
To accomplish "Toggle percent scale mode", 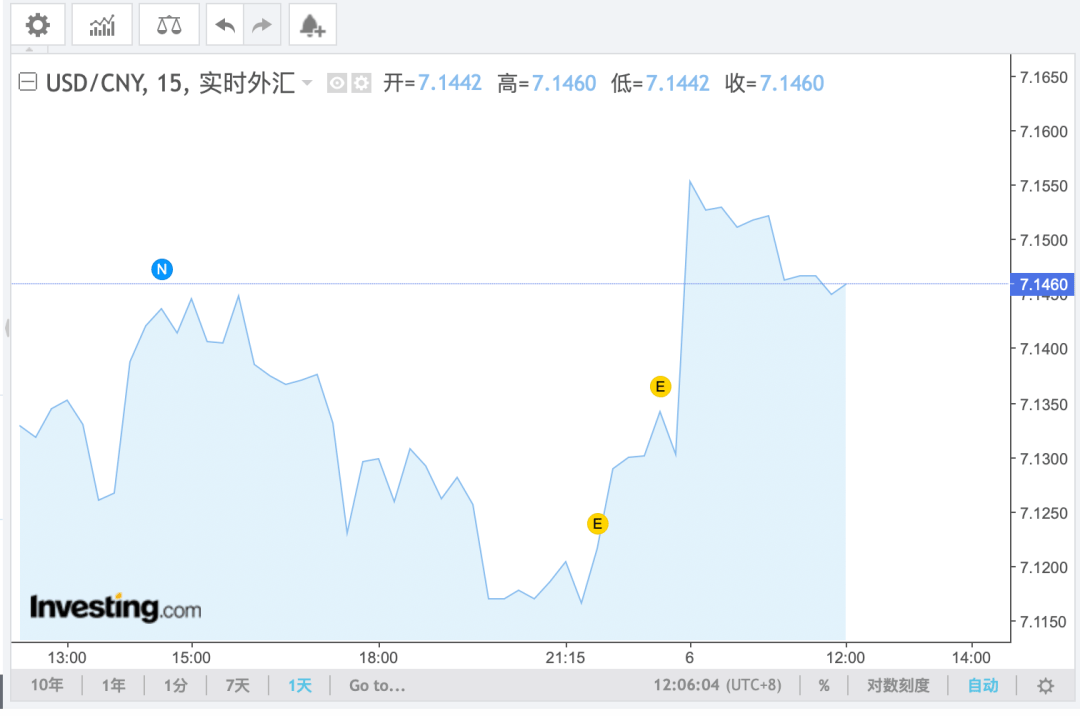I will pos(824,686).
